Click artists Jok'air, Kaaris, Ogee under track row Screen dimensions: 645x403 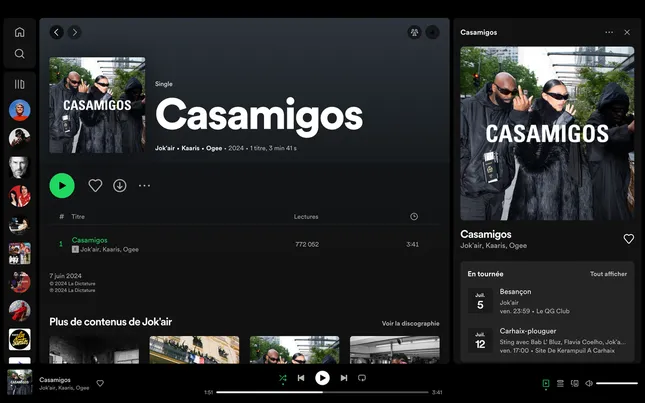(x=109, y=249)
